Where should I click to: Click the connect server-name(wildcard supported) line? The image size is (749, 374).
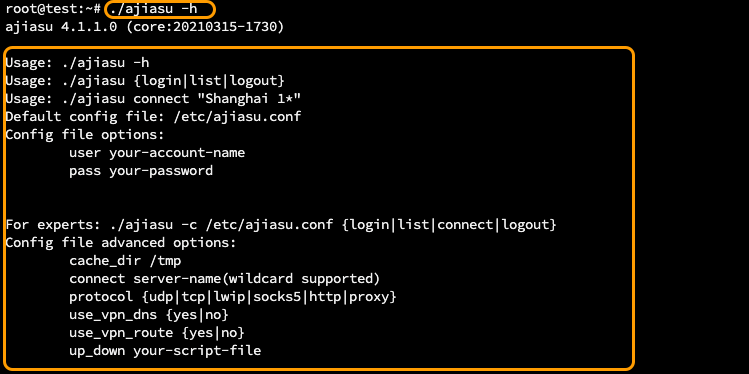pyautogui.click(x=225, y=278)
